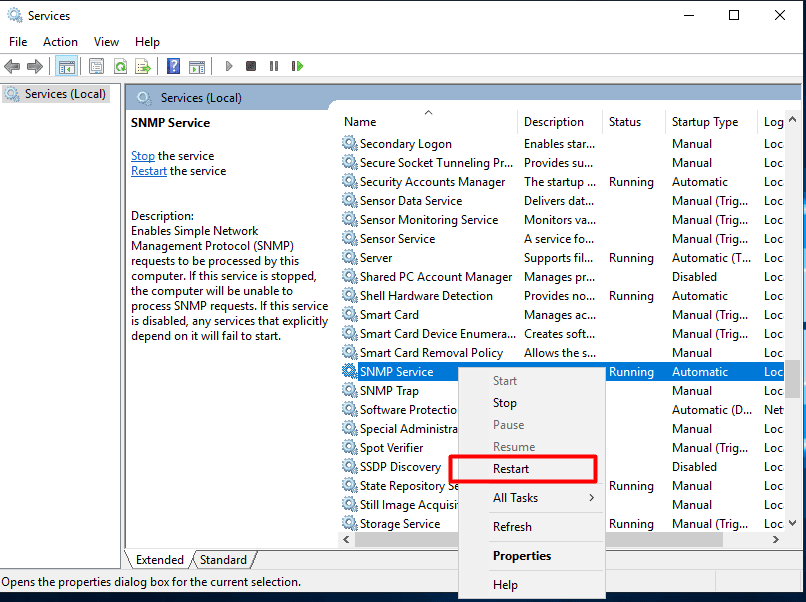Click gear icon of Sensor Data Service
Viewport: 806px width, 602px height.
pos(350,200)
